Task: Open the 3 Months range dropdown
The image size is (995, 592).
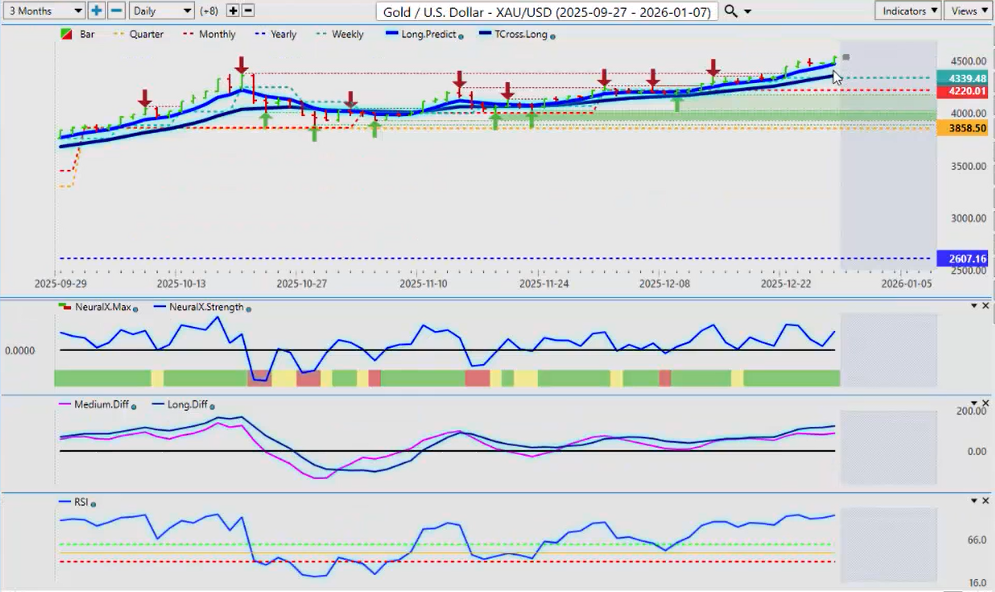Action: [43, 10]
